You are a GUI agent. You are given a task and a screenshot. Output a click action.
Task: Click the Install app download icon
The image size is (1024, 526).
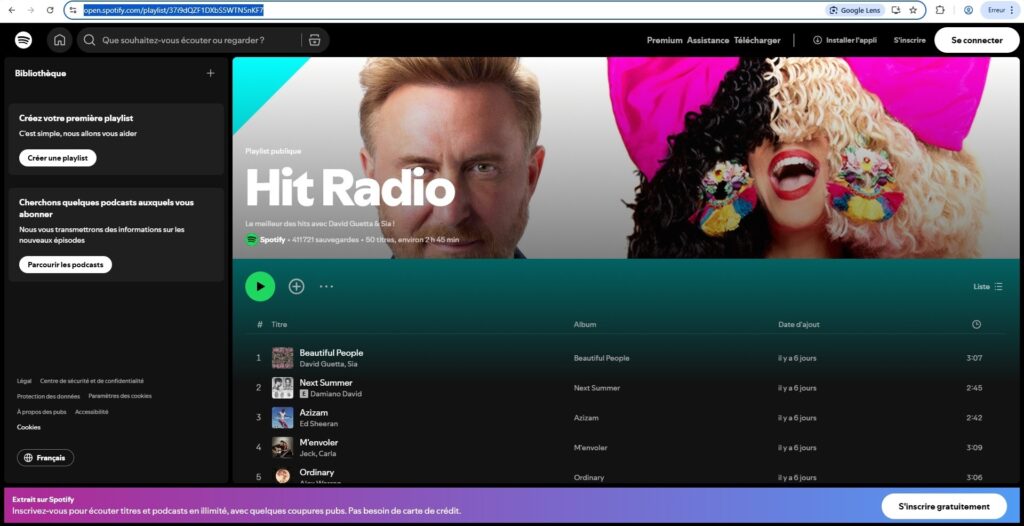click(817, 40)
